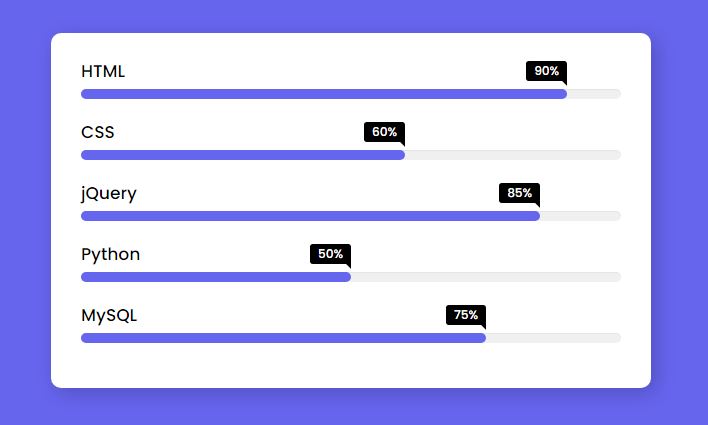
Task: Click the unfilled gray part of Python bar
Action: 486,277
